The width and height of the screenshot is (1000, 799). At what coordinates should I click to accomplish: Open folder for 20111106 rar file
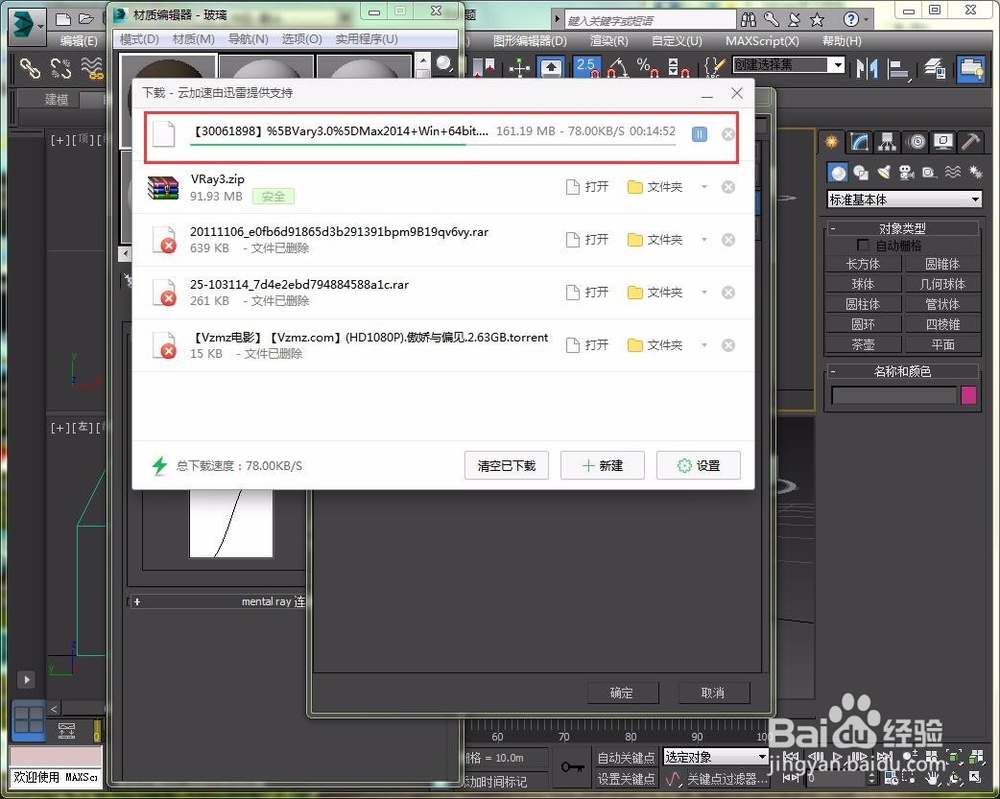655,240
